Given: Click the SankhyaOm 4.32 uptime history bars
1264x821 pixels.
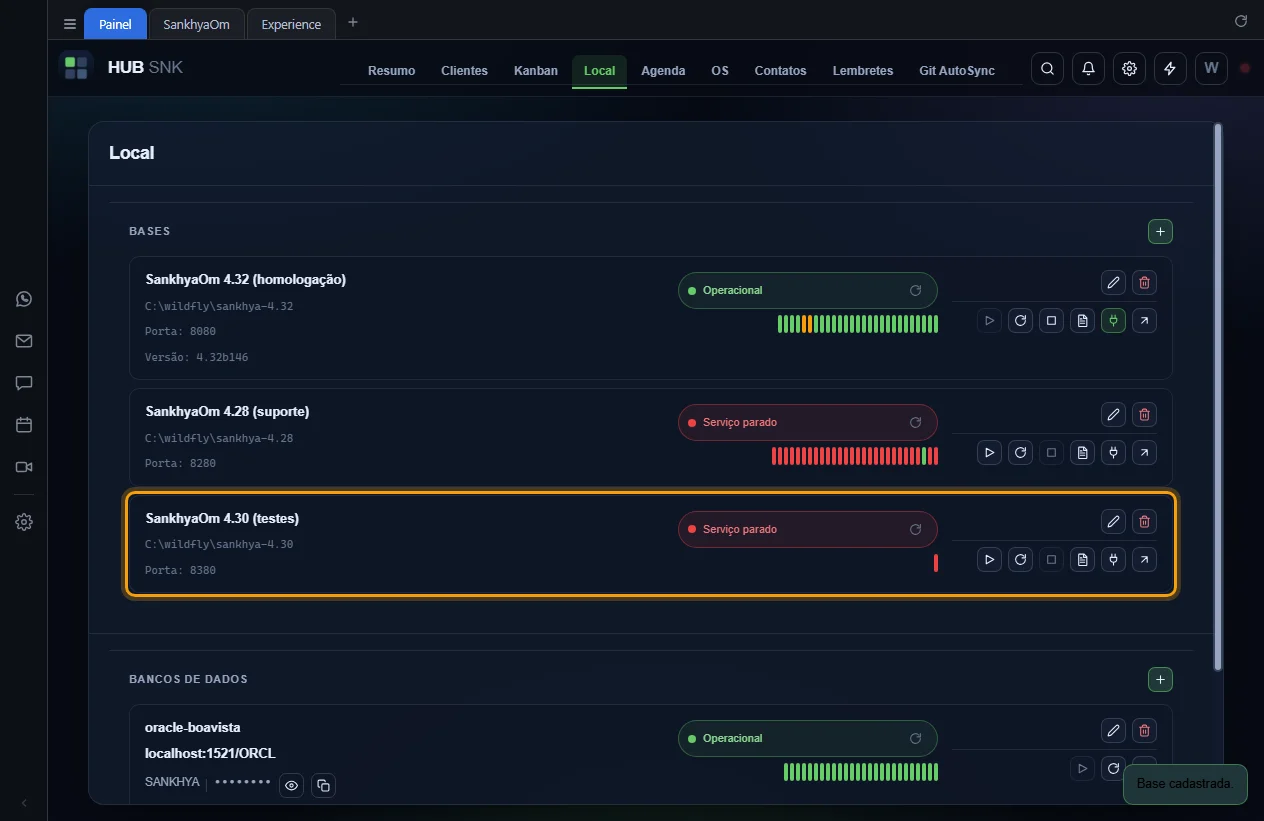Looking at the screenshot, I should click(858, 323).
